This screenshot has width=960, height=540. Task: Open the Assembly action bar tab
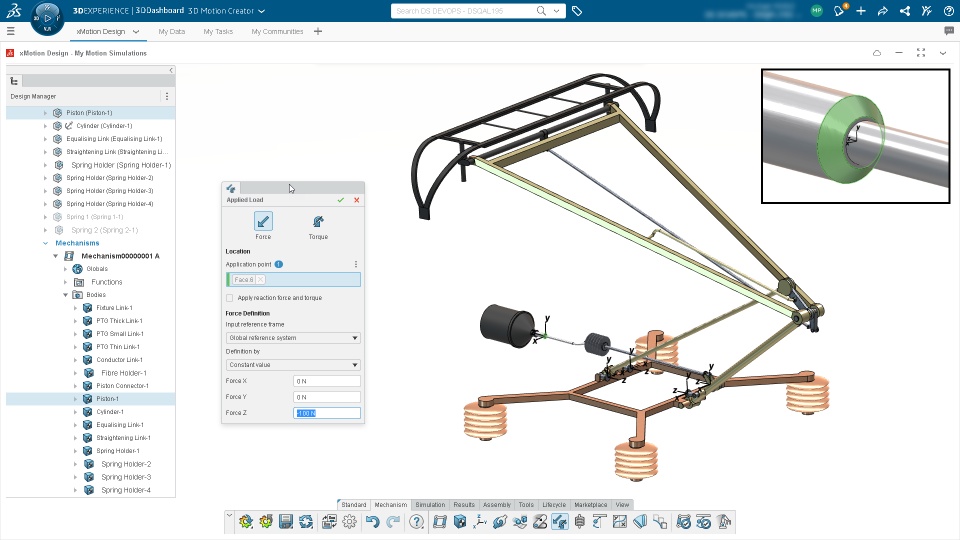(497, 504)
